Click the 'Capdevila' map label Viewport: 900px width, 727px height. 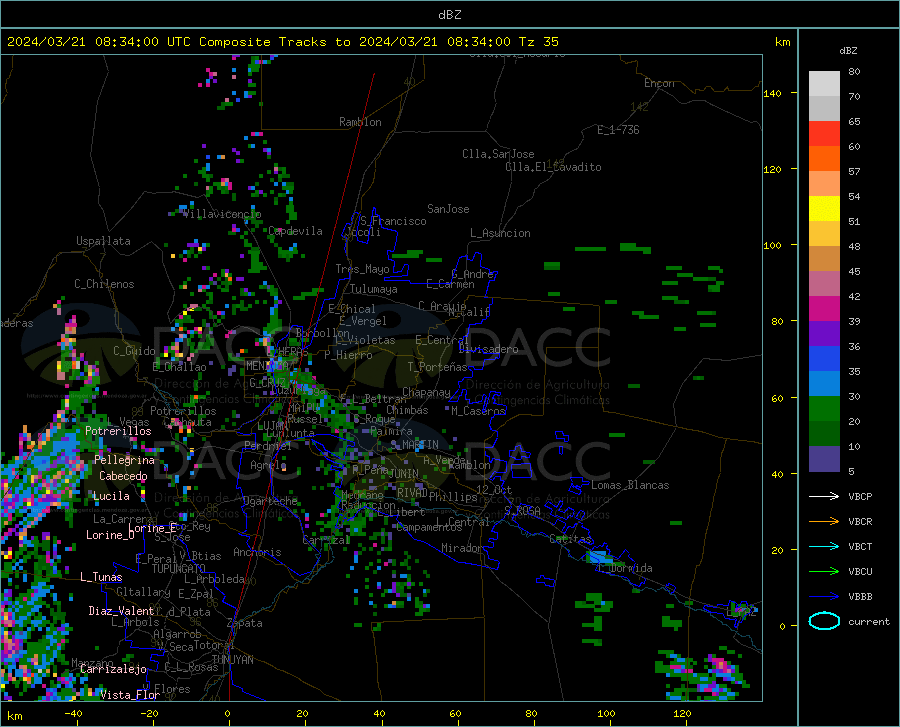click(x=295, y=231)
